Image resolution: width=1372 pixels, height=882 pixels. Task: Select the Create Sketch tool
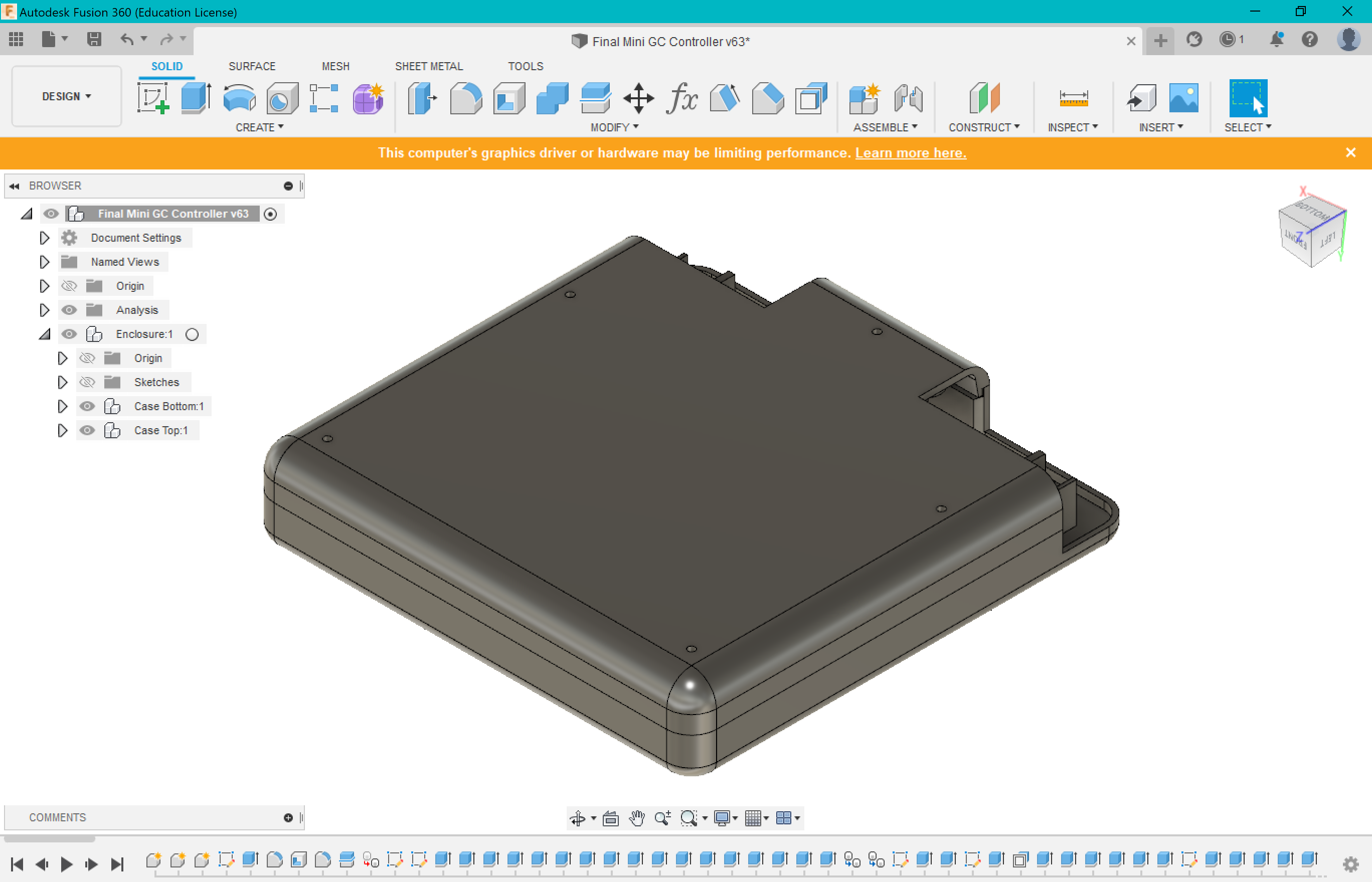[153, 98]
